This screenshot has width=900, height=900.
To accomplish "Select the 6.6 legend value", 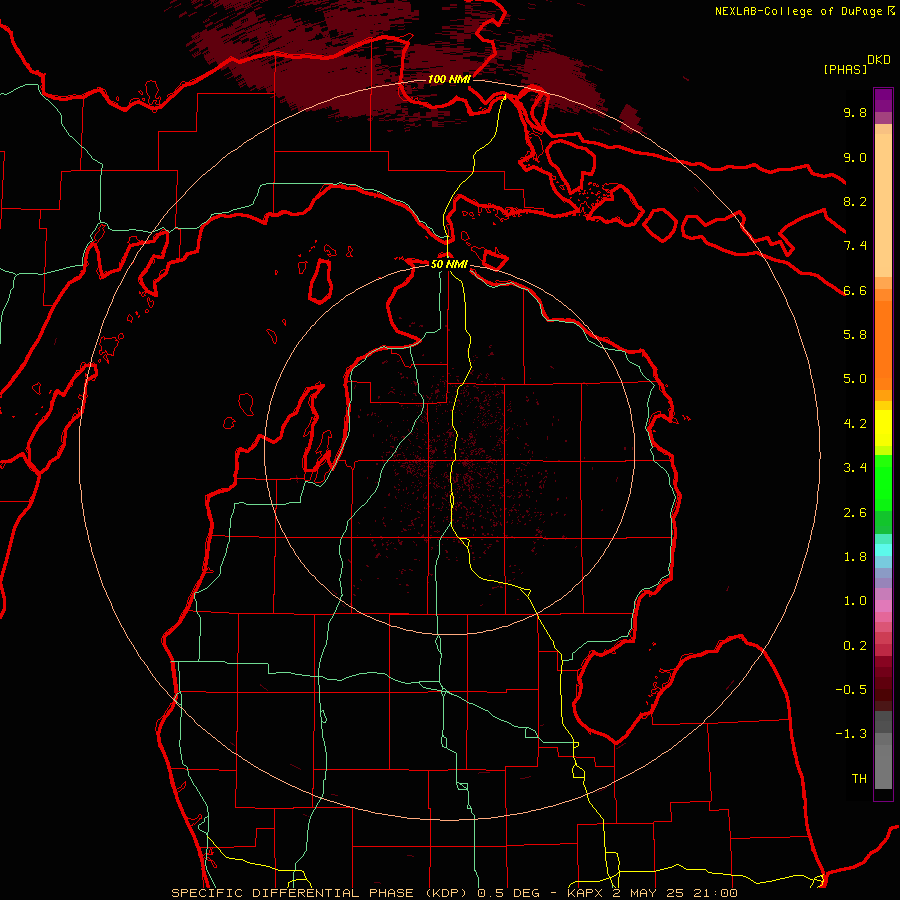I will (855, 290).
